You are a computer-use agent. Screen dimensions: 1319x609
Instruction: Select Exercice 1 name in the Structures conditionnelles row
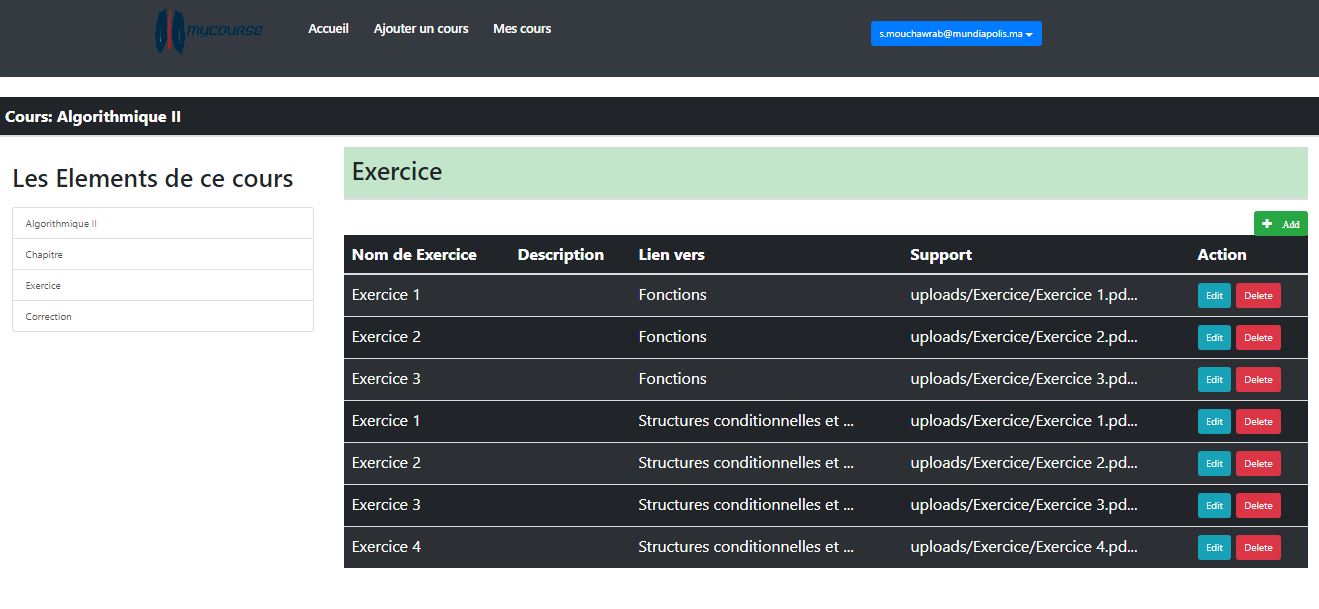[386, 421]
